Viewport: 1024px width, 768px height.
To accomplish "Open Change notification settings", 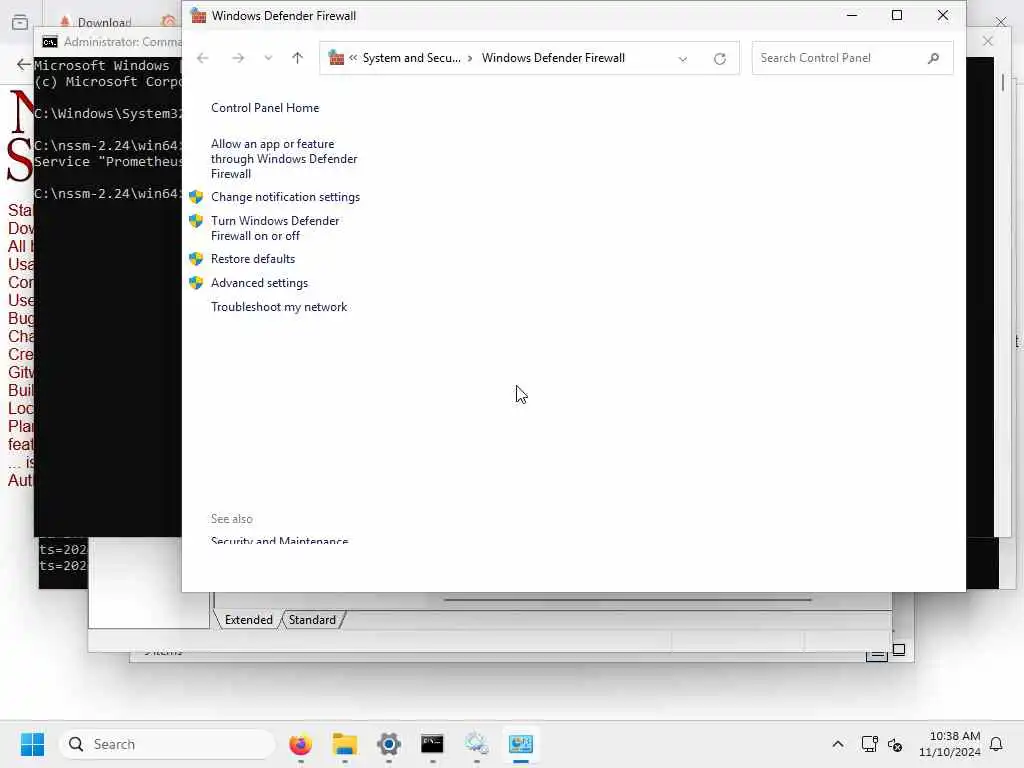I will tap(285, 197).
